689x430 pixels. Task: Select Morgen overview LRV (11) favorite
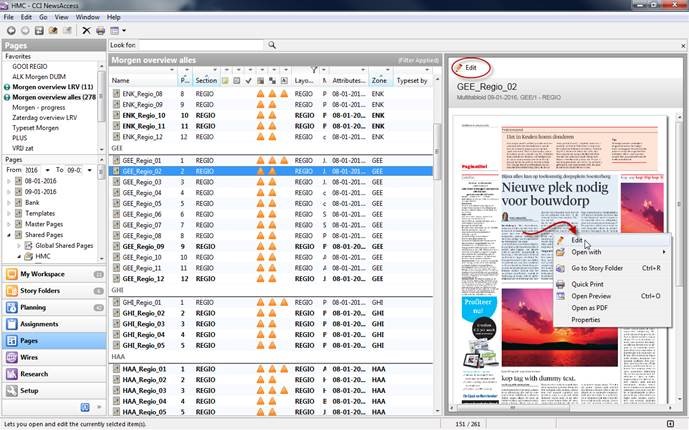point(54,87)
